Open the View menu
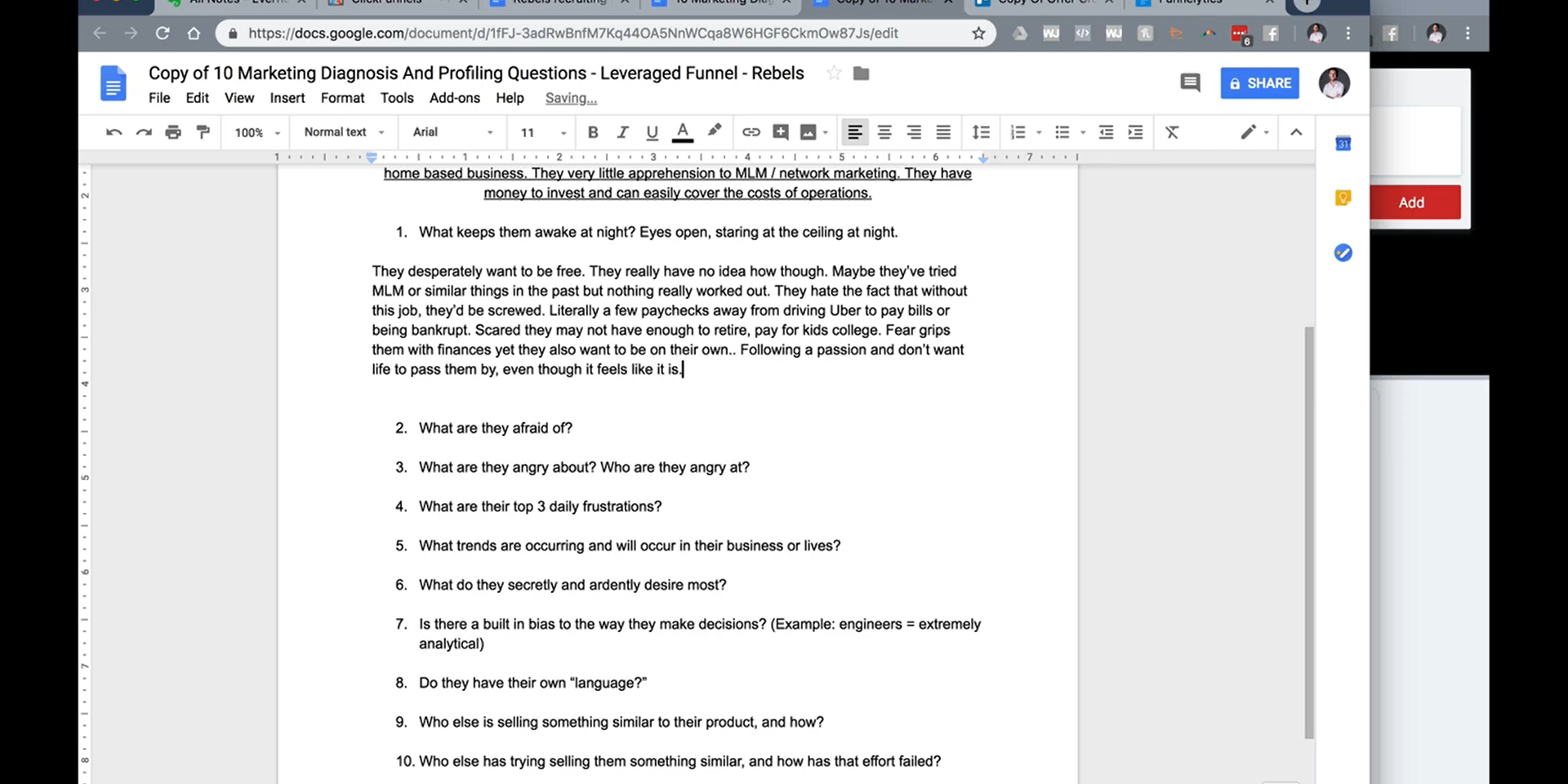 239,98
